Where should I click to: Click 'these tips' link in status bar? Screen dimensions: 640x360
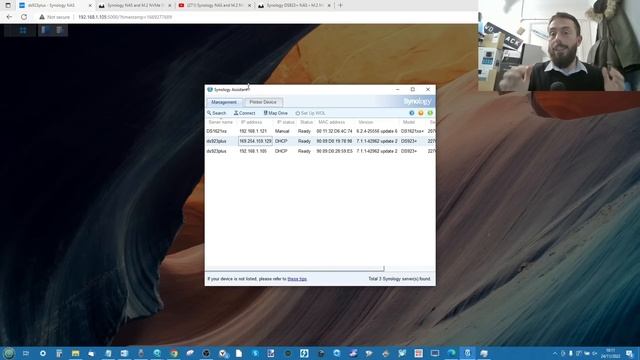point(297,279)
